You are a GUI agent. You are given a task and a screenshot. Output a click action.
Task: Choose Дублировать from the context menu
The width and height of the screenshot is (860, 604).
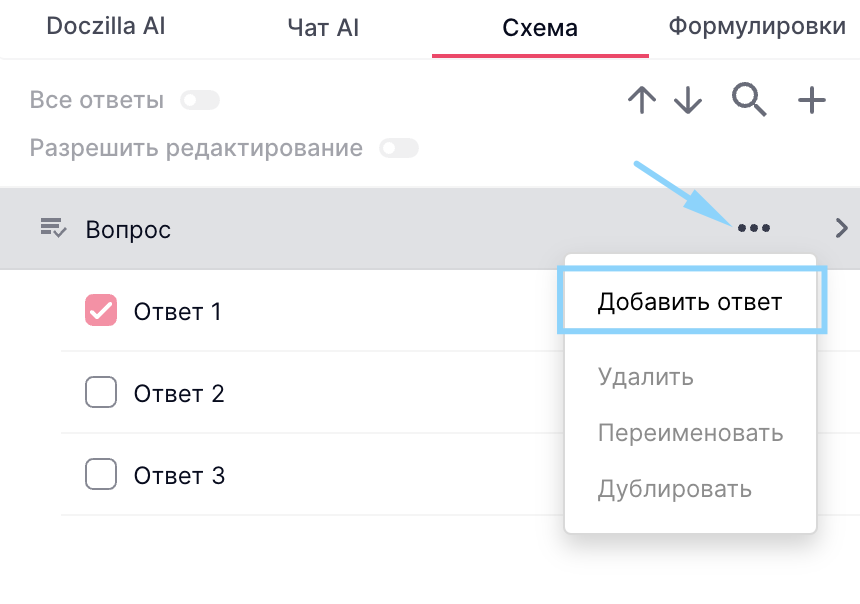click(x=675, y=489)
